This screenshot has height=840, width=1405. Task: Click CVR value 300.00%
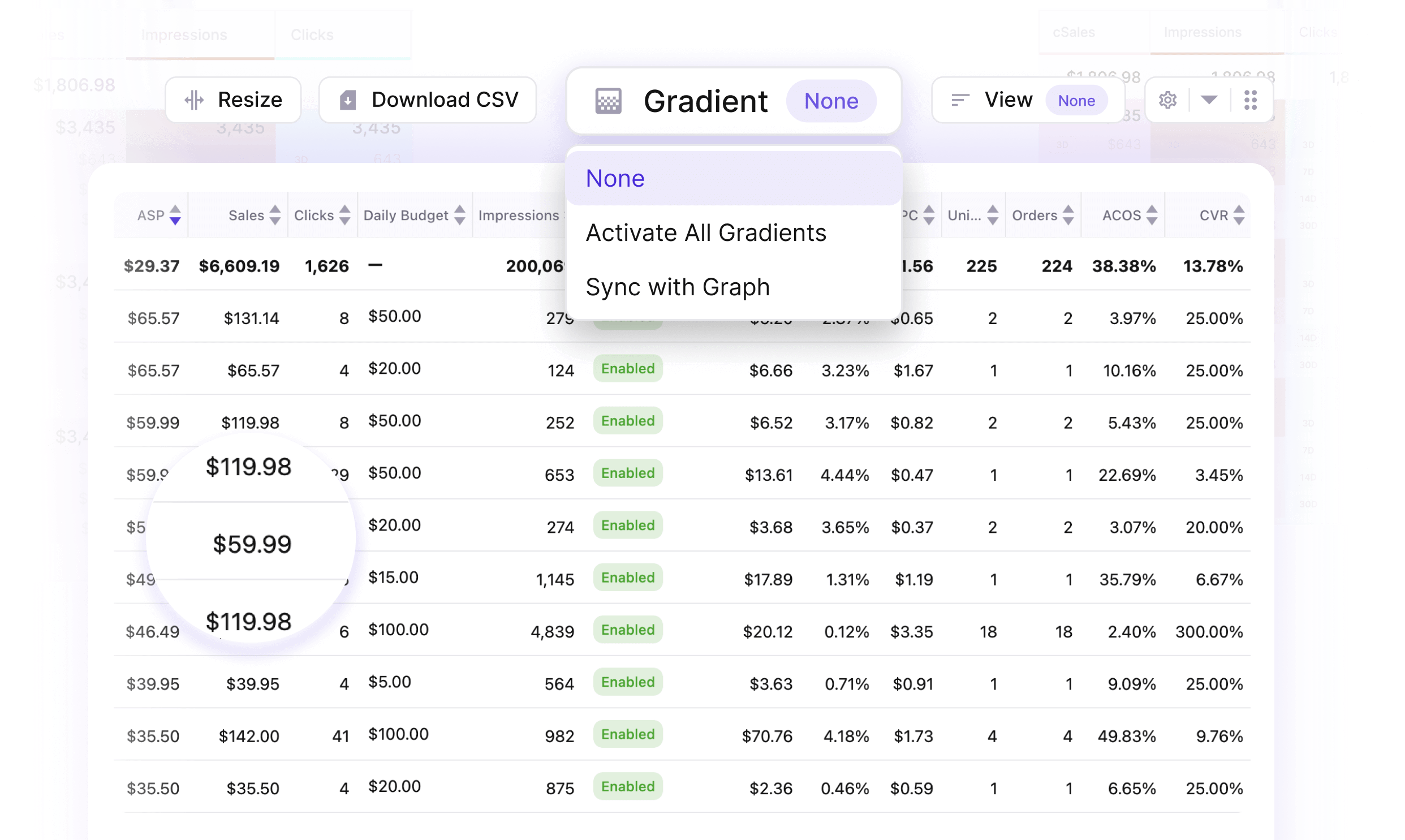tap(1209, 632)
